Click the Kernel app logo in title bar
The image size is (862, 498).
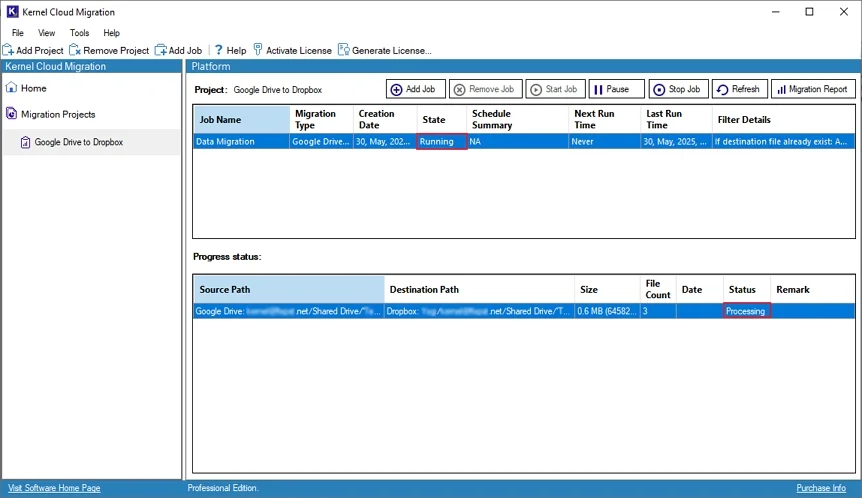point(12,12)
